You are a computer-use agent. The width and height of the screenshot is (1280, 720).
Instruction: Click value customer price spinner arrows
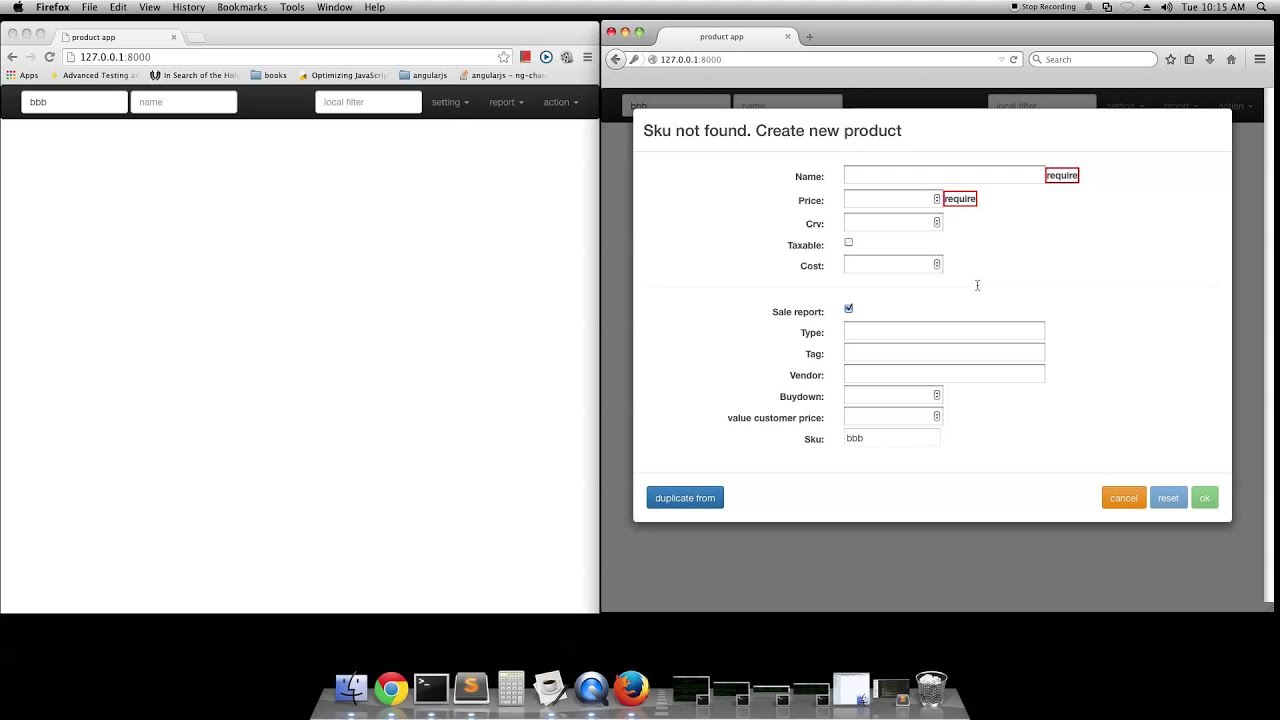coord(937,416)
